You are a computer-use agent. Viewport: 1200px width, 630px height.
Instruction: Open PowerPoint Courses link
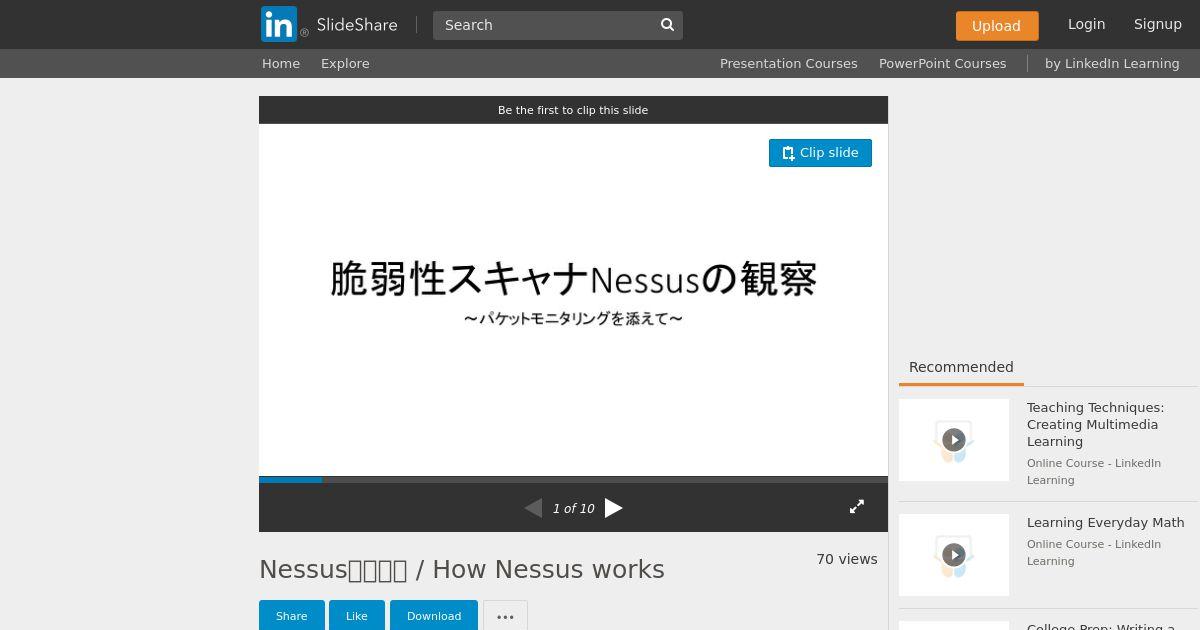(x=943, y=63)
